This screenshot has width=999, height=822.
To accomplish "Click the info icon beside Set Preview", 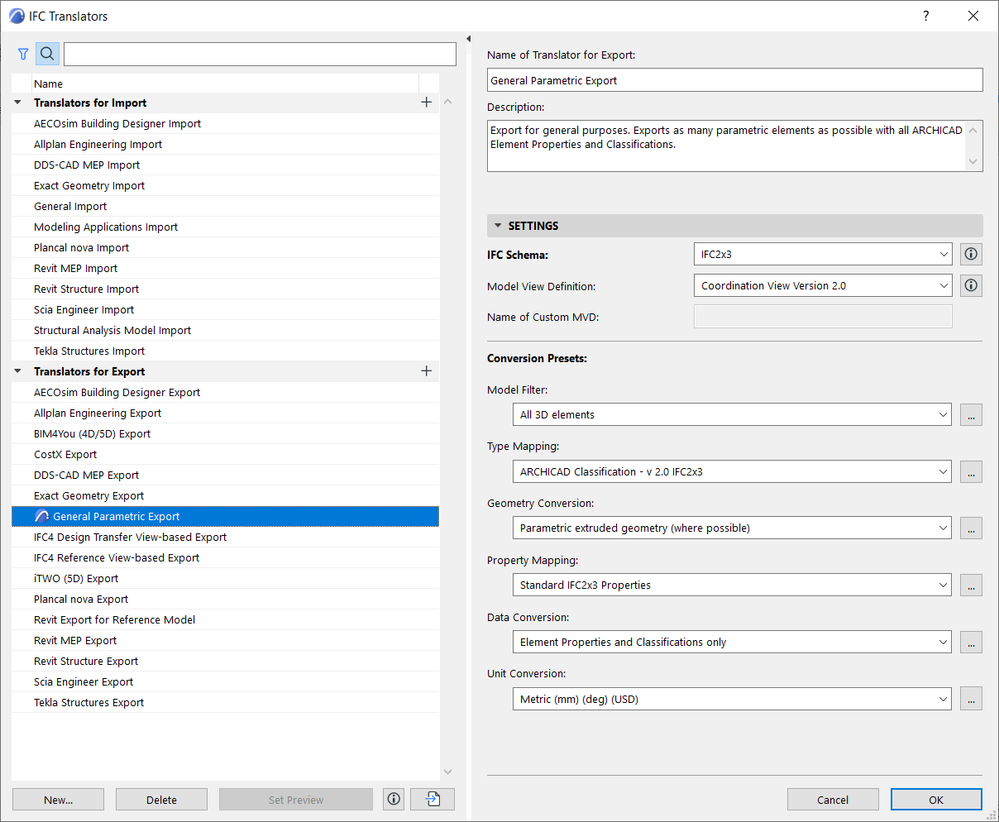I will point(393,799).
